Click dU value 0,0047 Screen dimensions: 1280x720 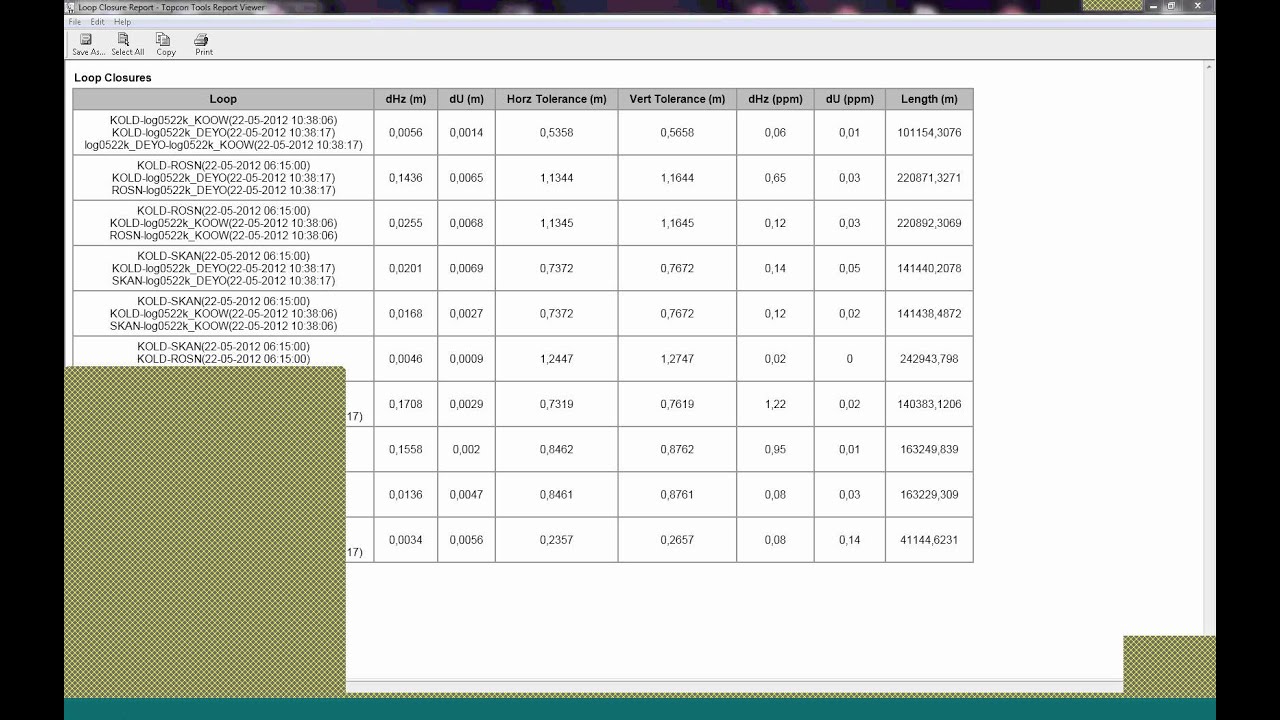point(466,494)
